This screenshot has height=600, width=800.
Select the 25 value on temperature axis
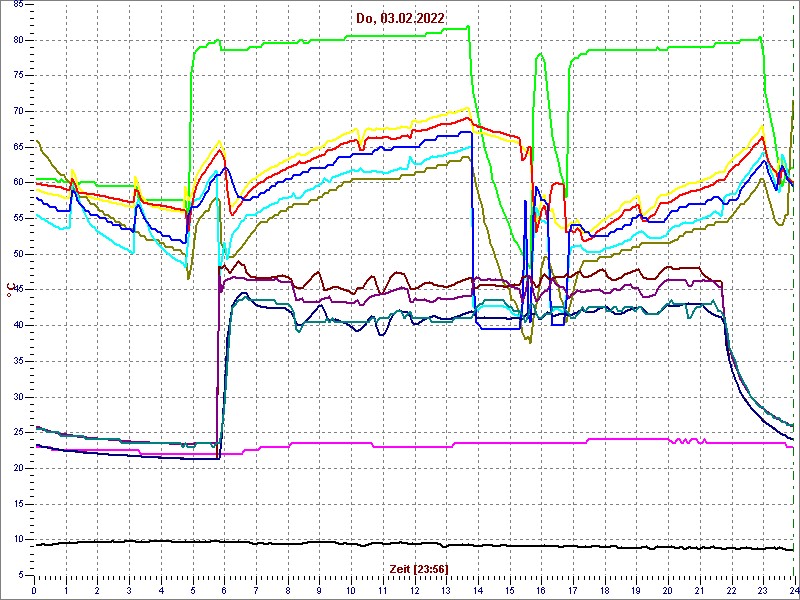pos(17,433)
